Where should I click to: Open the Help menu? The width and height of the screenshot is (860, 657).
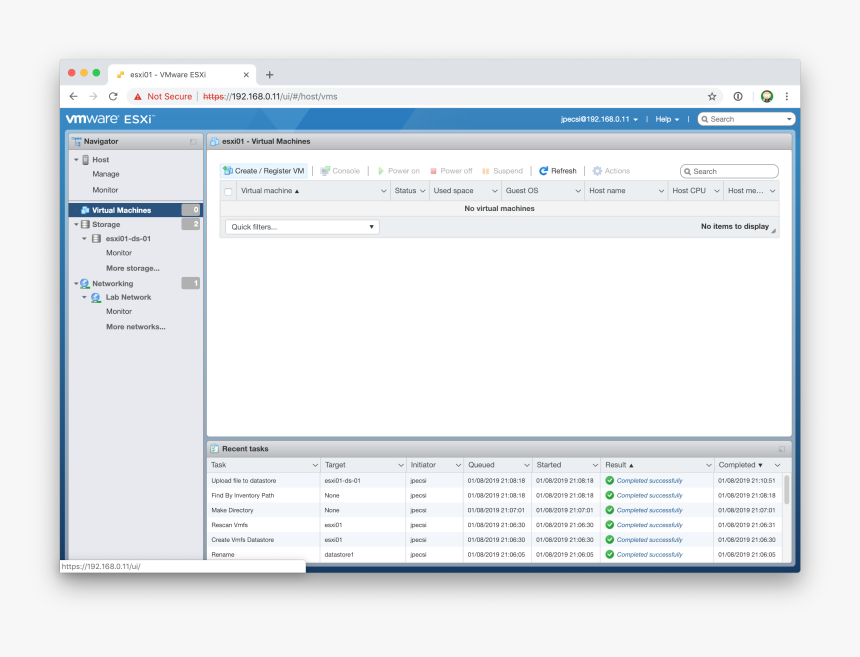666,119
